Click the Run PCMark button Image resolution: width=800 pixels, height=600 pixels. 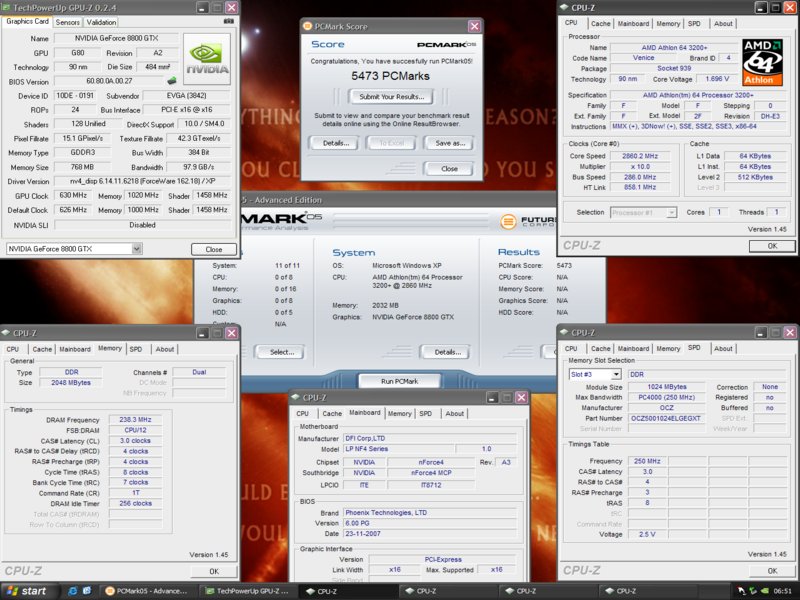coord(399,381)
